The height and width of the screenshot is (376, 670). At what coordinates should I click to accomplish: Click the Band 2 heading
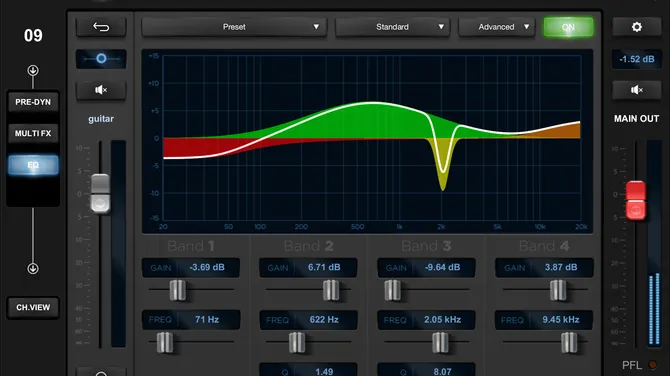point(308,246)
